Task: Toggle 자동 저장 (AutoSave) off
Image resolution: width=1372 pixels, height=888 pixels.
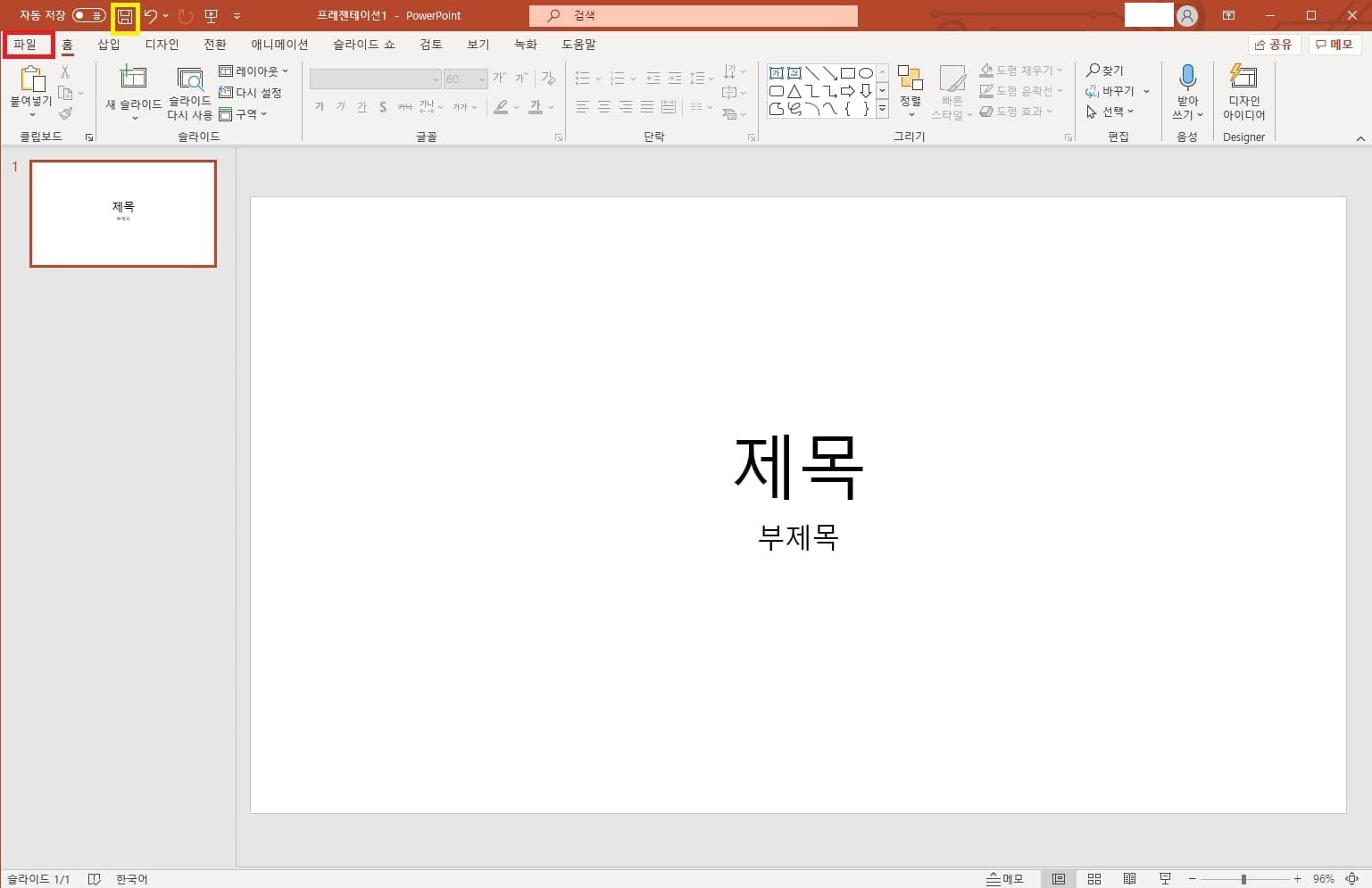Action: [87, 15]
